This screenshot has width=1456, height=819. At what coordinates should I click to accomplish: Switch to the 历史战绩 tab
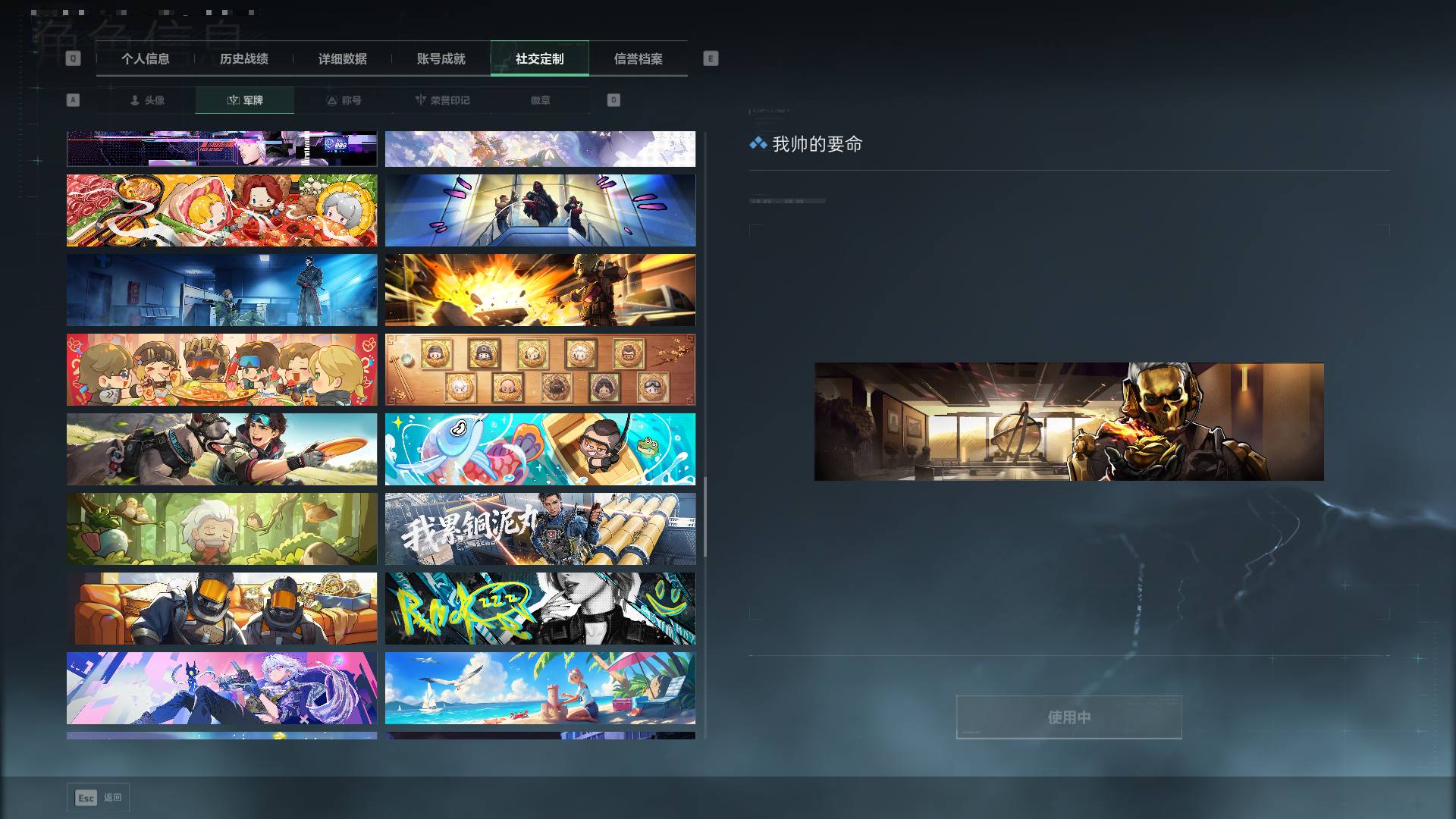244,58
